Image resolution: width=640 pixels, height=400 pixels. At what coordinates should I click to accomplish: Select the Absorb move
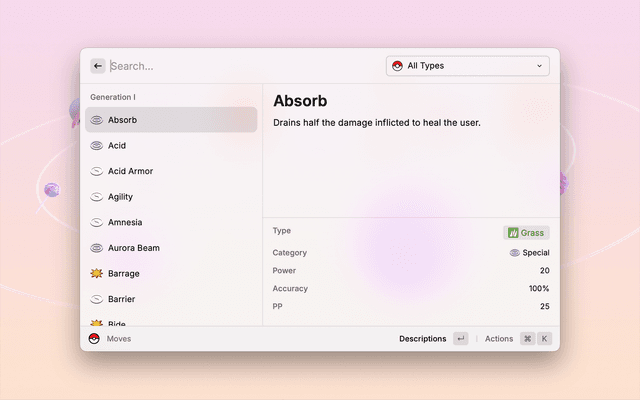pyautogui.click(x=170, y=120)
